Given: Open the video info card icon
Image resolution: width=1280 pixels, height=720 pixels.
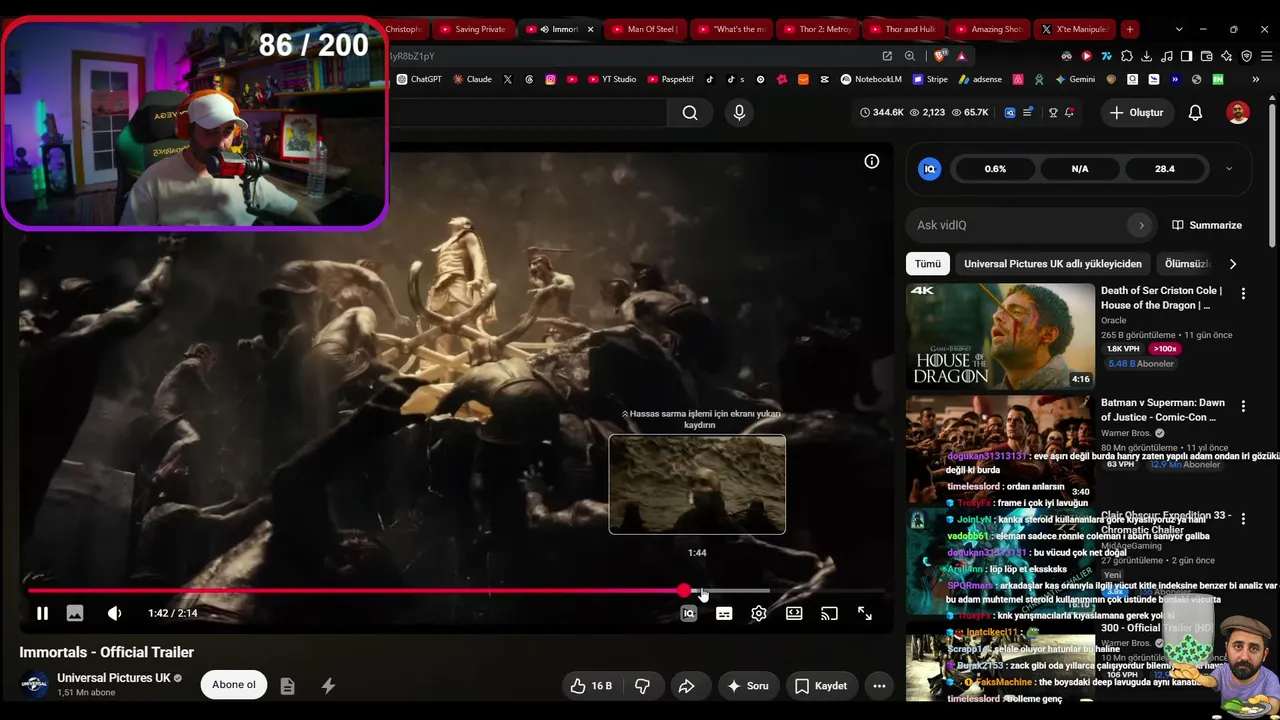Looking at the screenshot, I should click(872, 161).
